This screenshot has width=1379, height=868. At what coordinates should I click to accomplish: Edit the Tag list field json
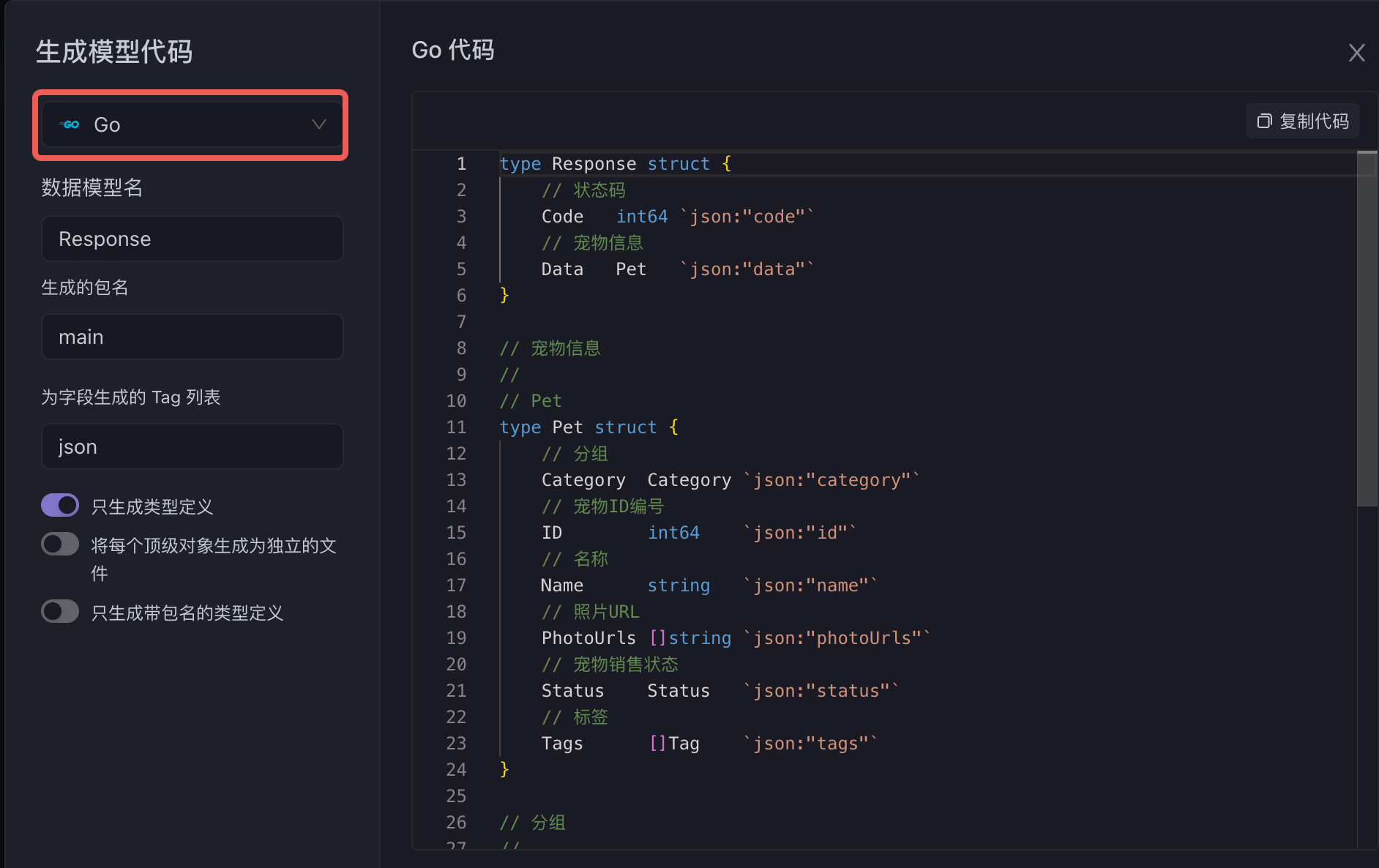[x=192, y=446]
